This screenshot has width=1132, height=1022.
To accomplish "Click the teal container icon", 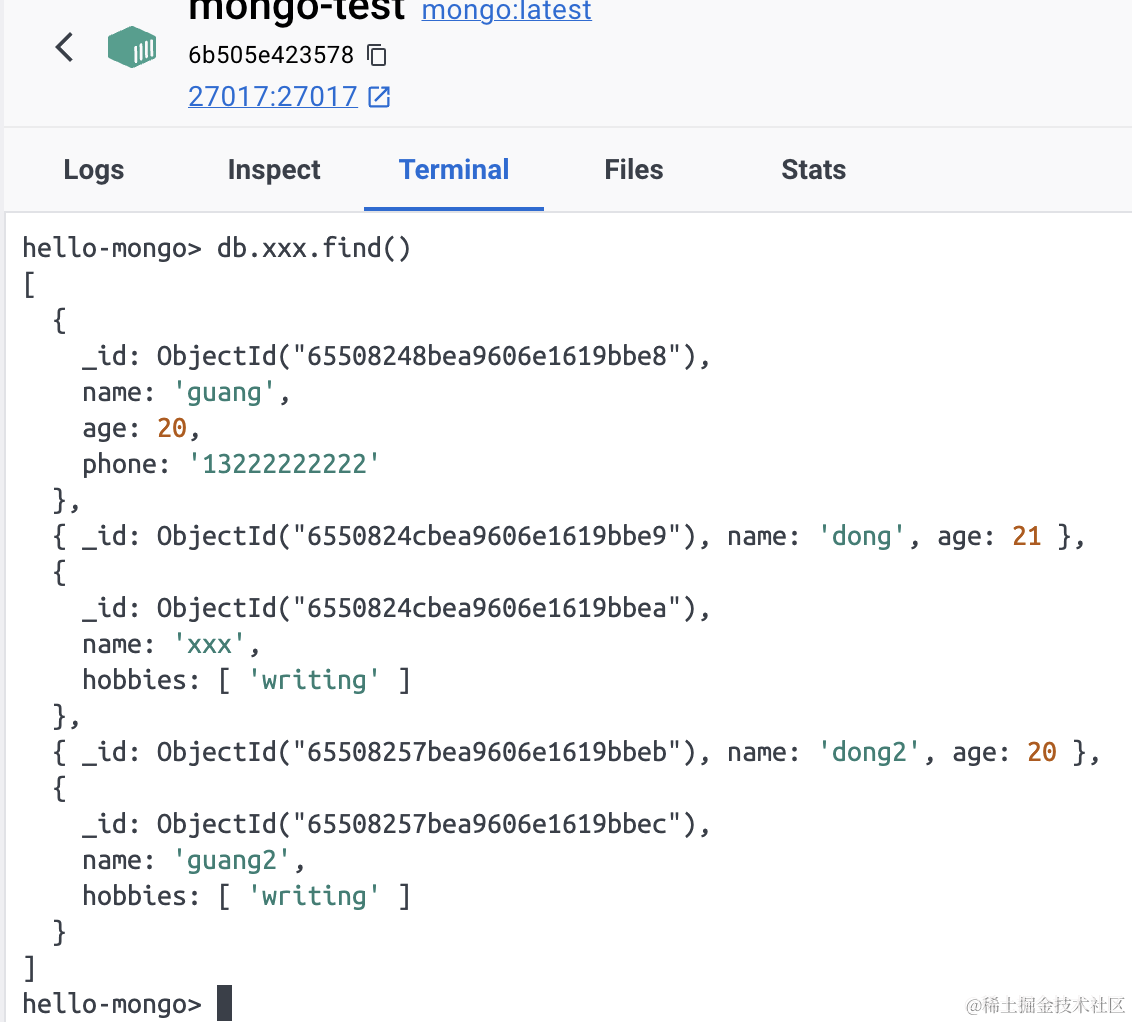I will 132,47.
